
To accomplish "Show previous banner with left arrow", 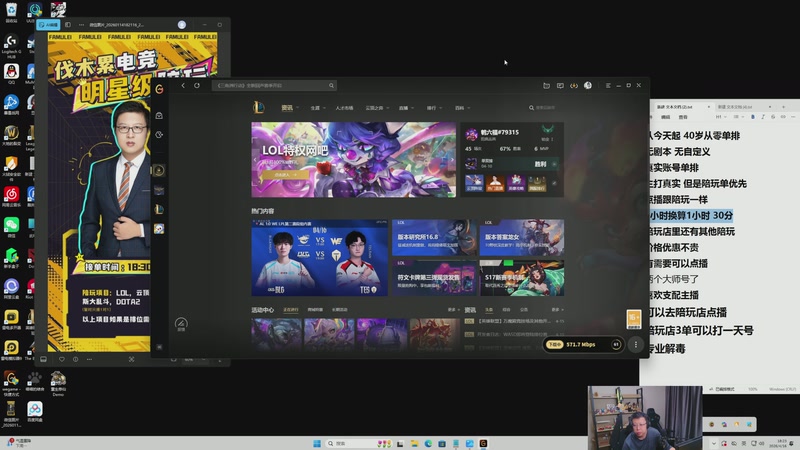I will [x=255, y=160].
